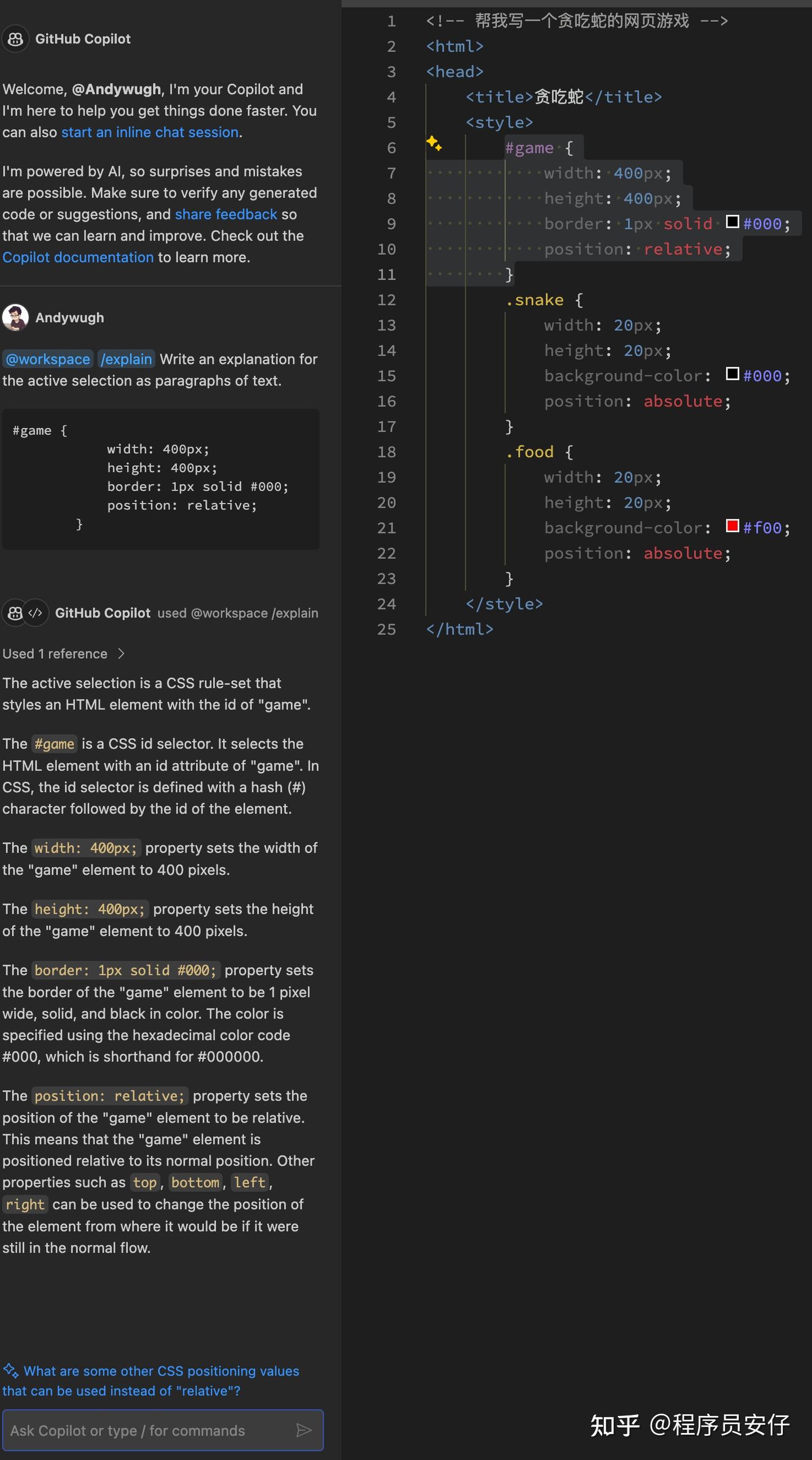Open the start an inline chat session link
Viewport: 812px width, 1460px height.
(149, 132)
